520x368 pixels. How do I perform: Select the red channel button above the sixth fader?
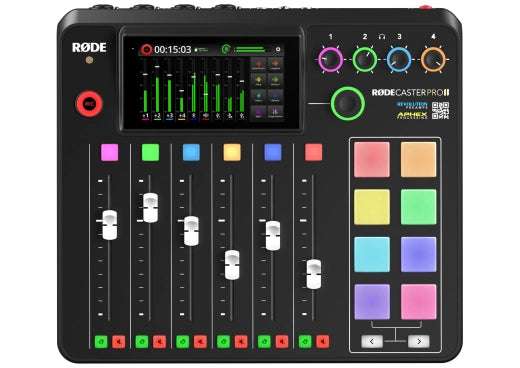click(x=314, y=153)
